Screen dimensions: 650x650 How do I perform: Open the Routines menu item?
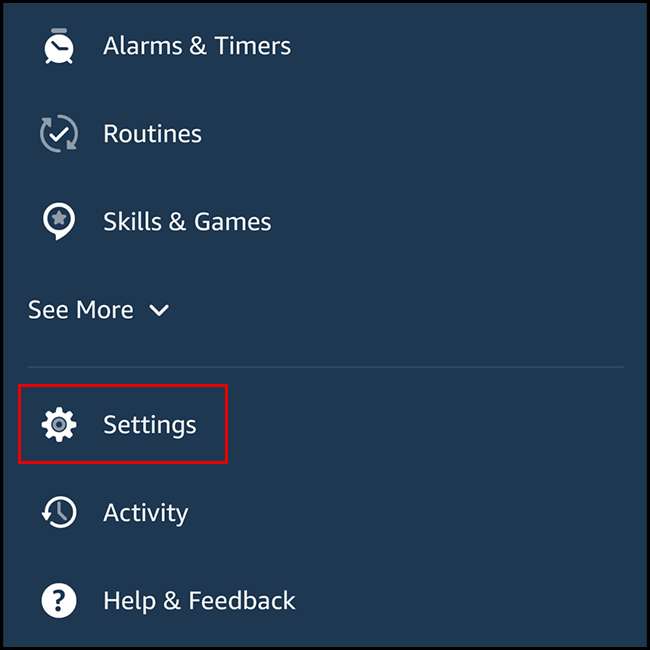[x=325, y=133]
